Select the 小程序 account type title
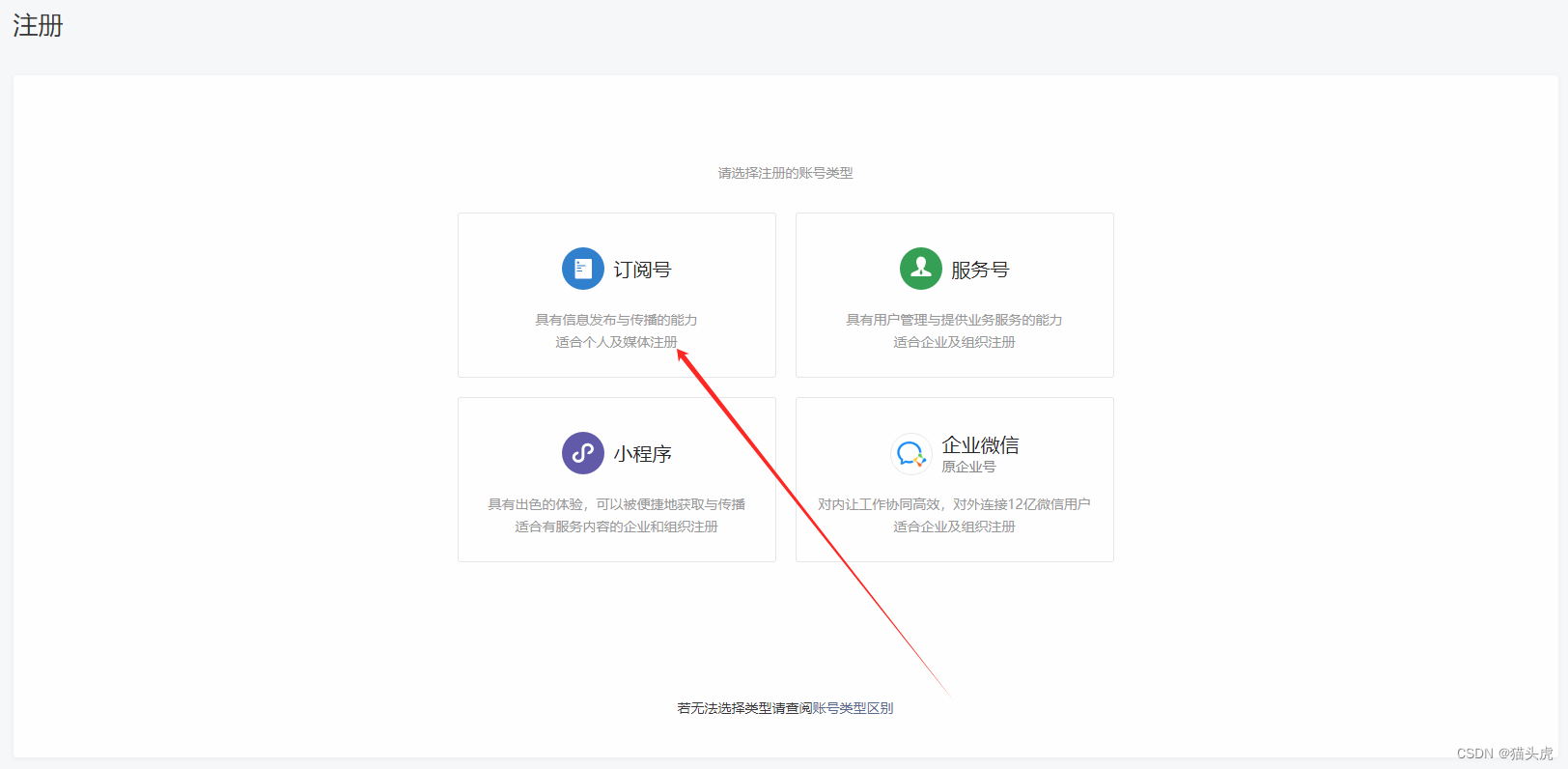 (643, 454)
